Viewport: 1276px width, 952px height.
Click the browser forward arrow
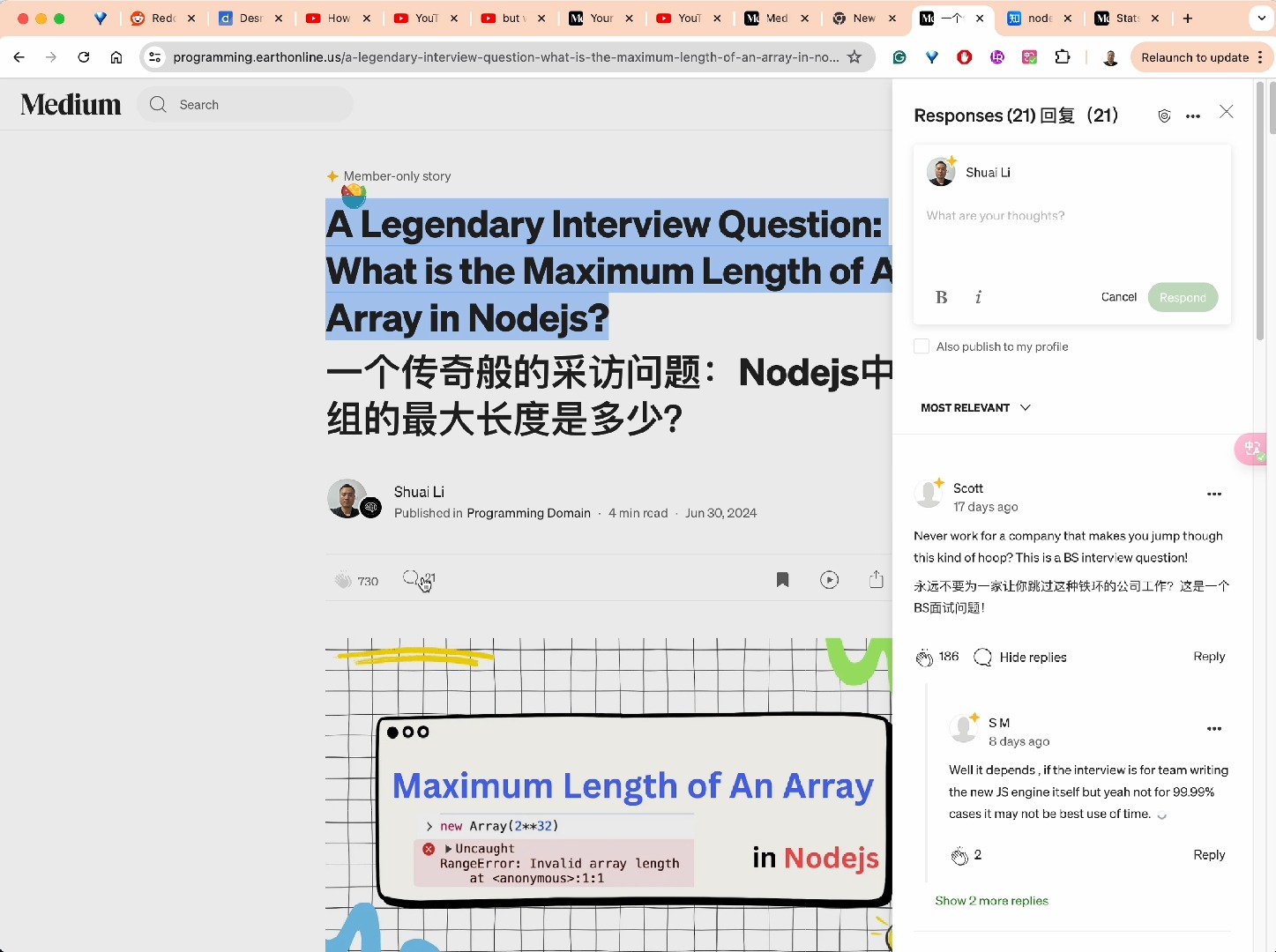click(51, 57)
